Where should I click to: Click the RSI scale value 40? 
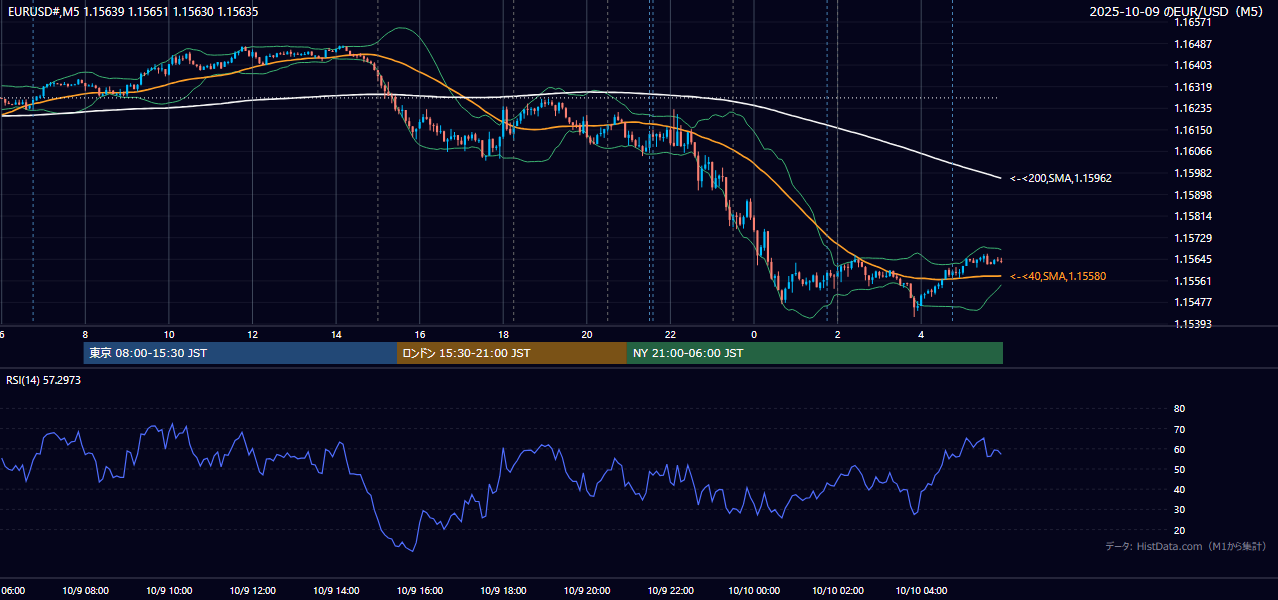pyautogui.click(x=1179, y=489)
